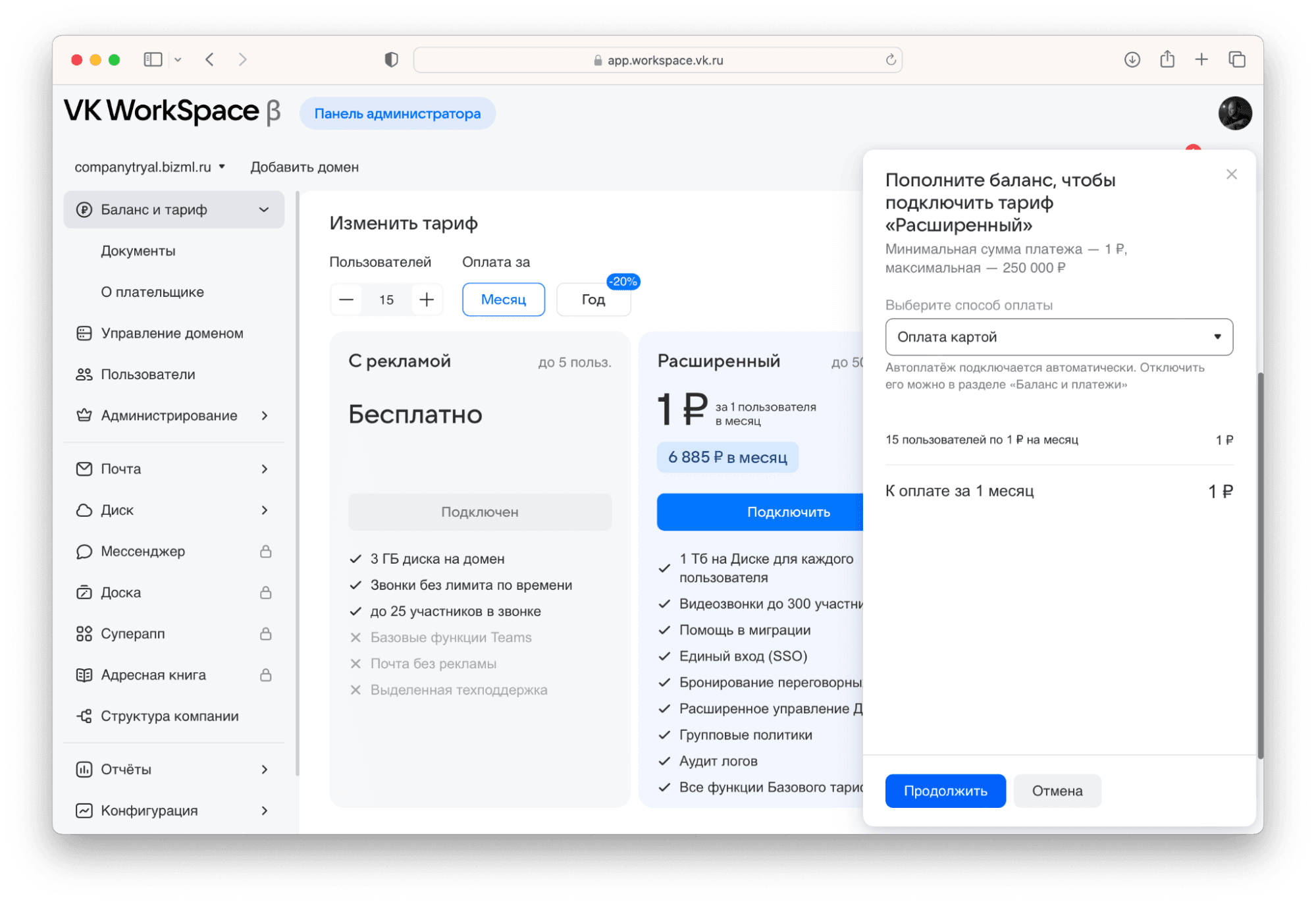The width and height of the screenshot is (1316, 904).
Task: Click the Mail envelope icon
Action: pyautogui.click(x=84, y=469)
